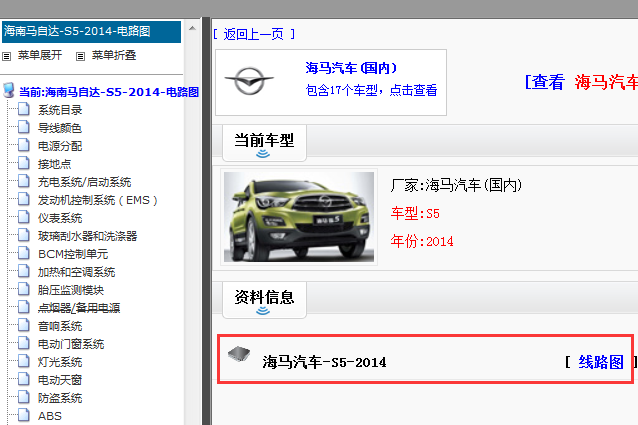Click the document icon next to 点烟器/备用电源
The image size is (638, 425).
24,307
